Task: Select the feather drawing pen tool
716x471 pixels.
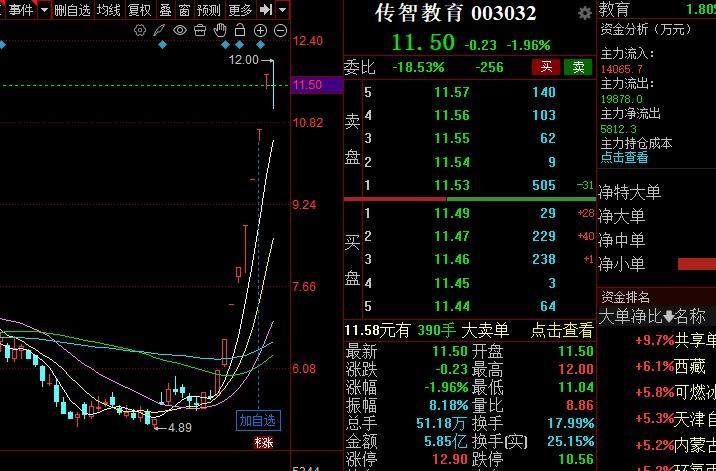Action: coord(159,31)
